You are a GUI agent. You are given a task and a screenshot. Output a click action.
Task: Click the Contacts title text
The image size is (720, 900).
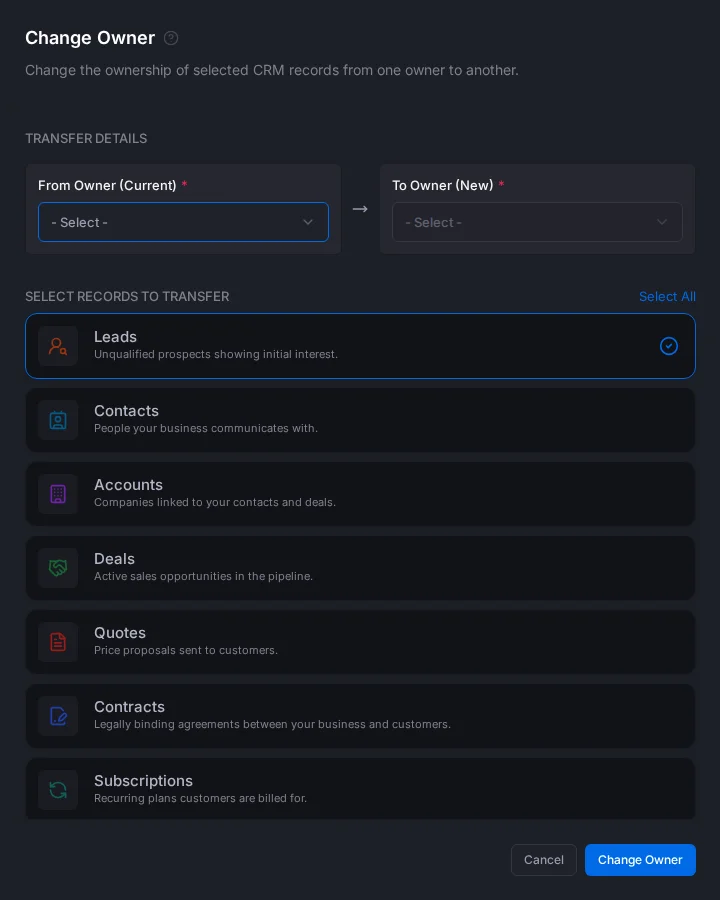click(x=126, y=411)
